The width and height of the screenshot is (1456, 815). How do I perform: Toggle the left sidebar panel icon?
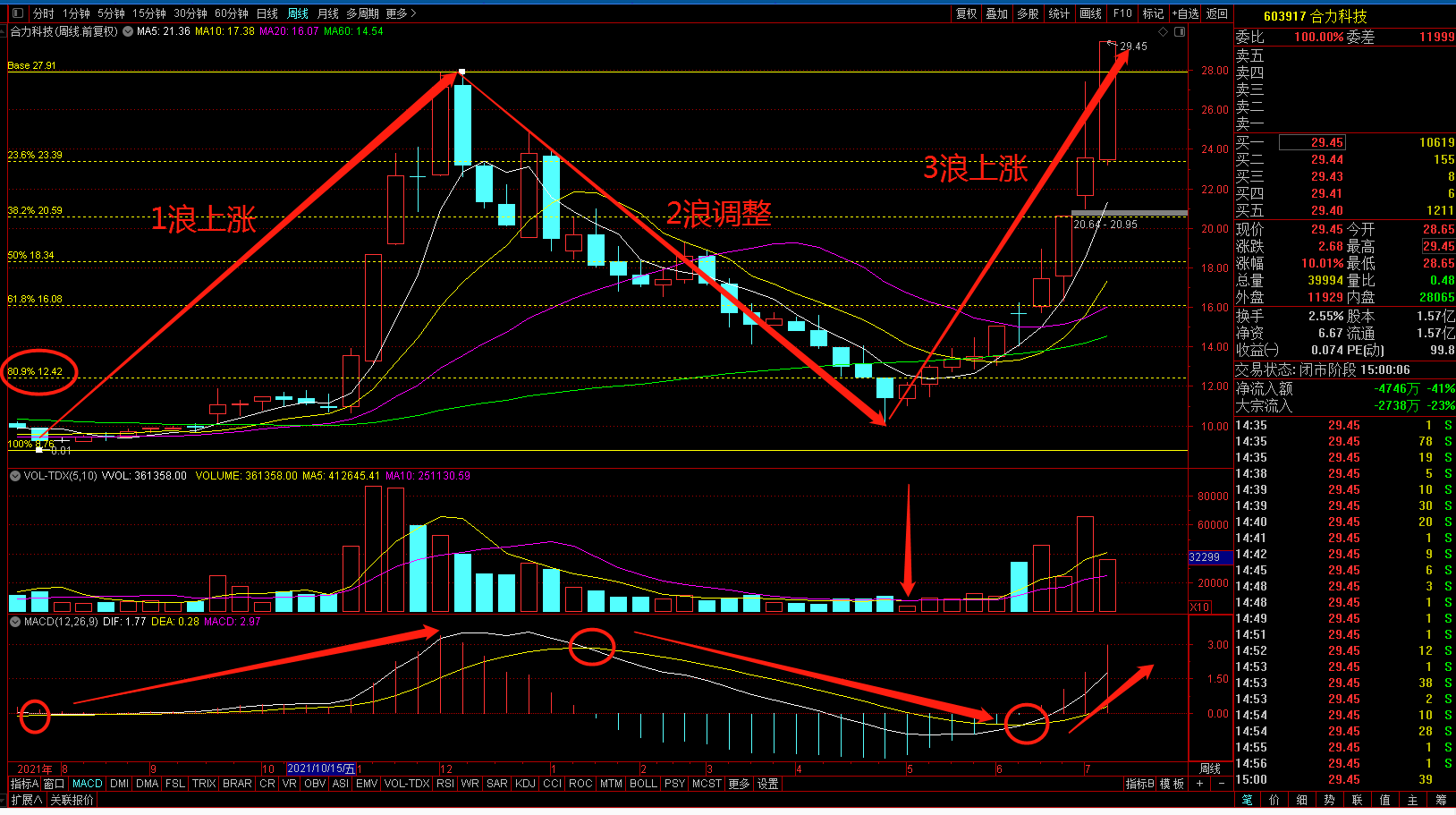(x=18, y=13)
